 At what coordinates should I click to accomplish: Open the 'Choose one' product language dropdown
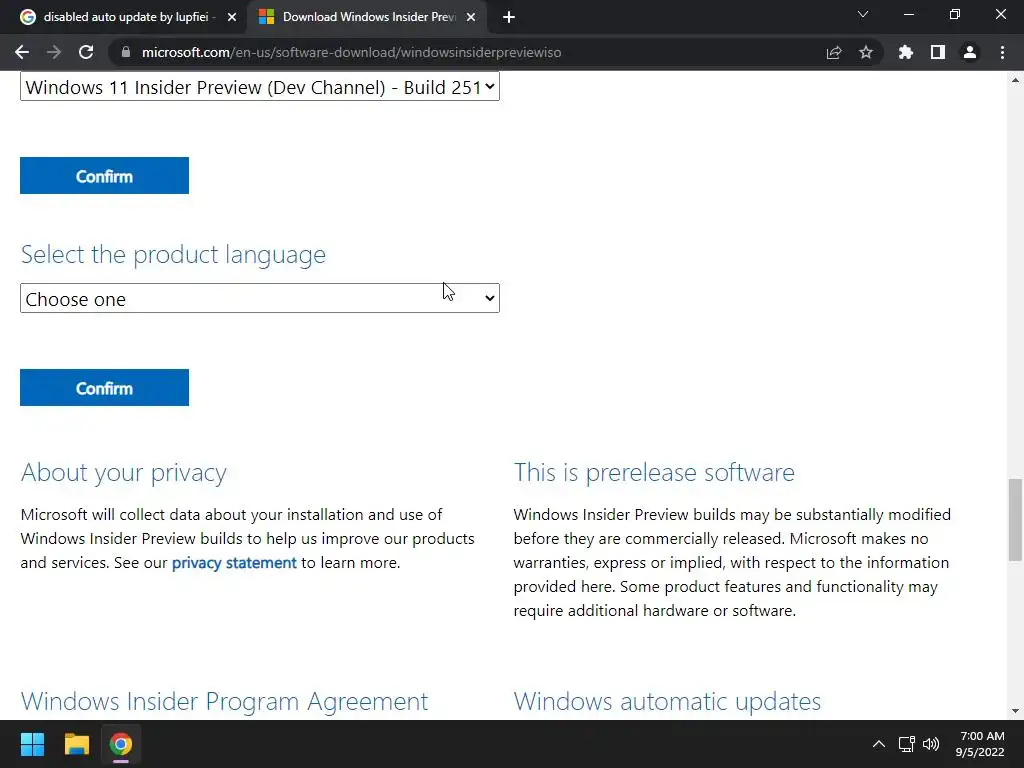(260, 298)
